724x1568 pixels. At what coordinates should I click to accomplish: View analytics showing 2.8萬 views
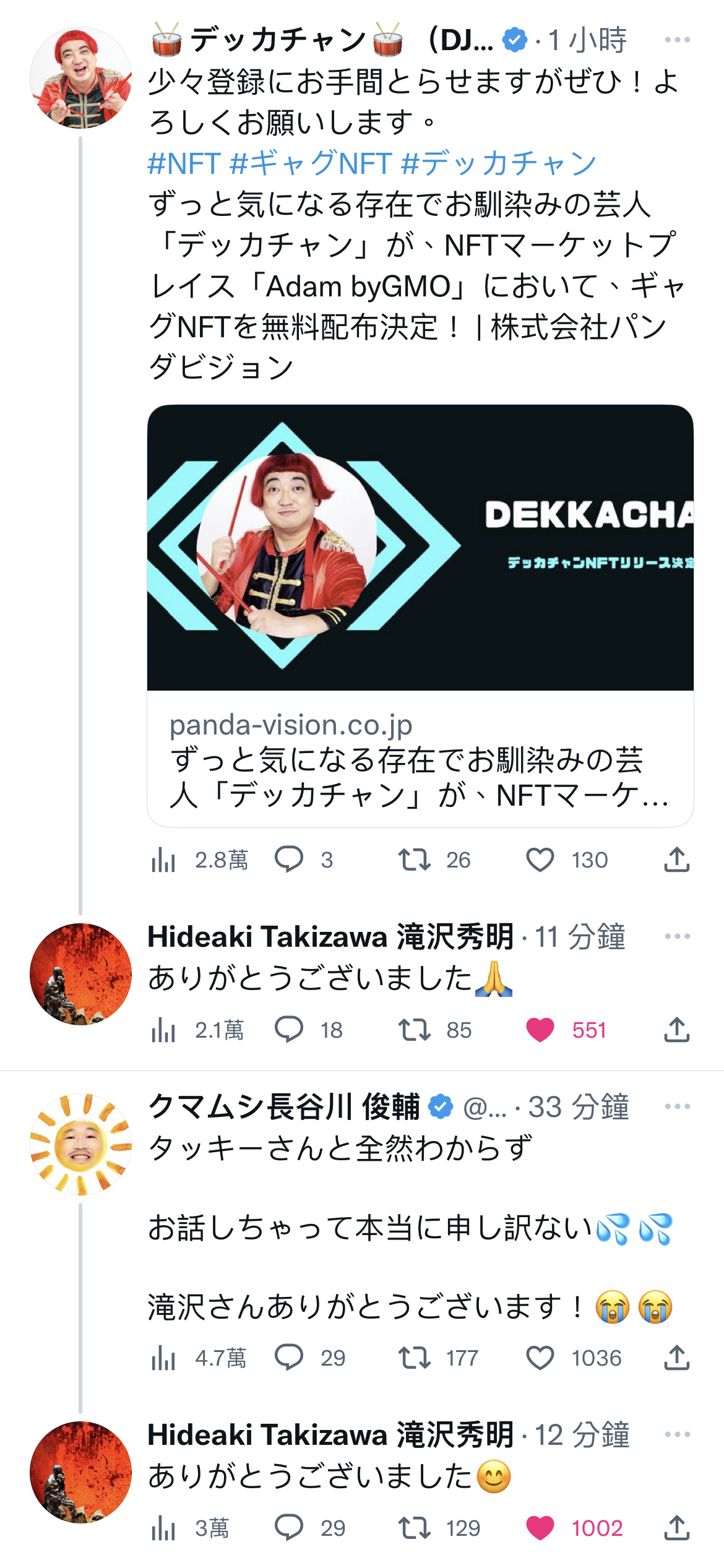click(198, 859)
